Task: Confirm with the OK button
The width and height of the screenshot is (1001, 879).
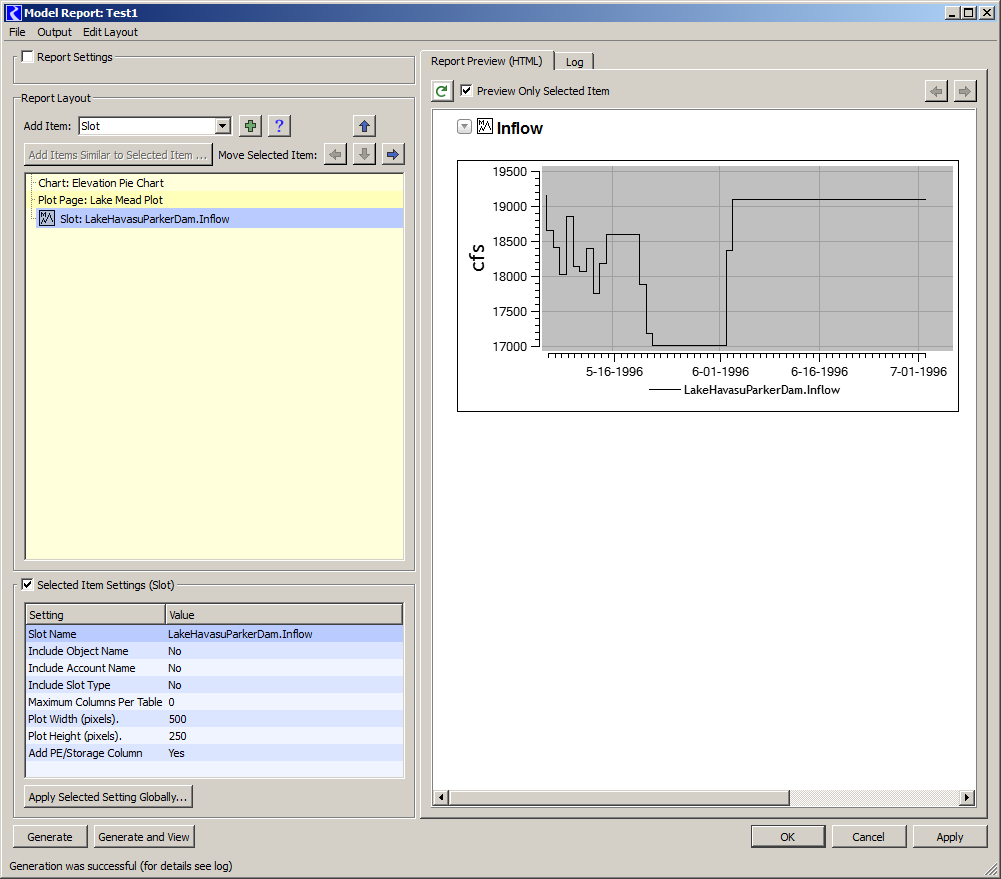Action: pyautogui.click(x=788, y=837)
